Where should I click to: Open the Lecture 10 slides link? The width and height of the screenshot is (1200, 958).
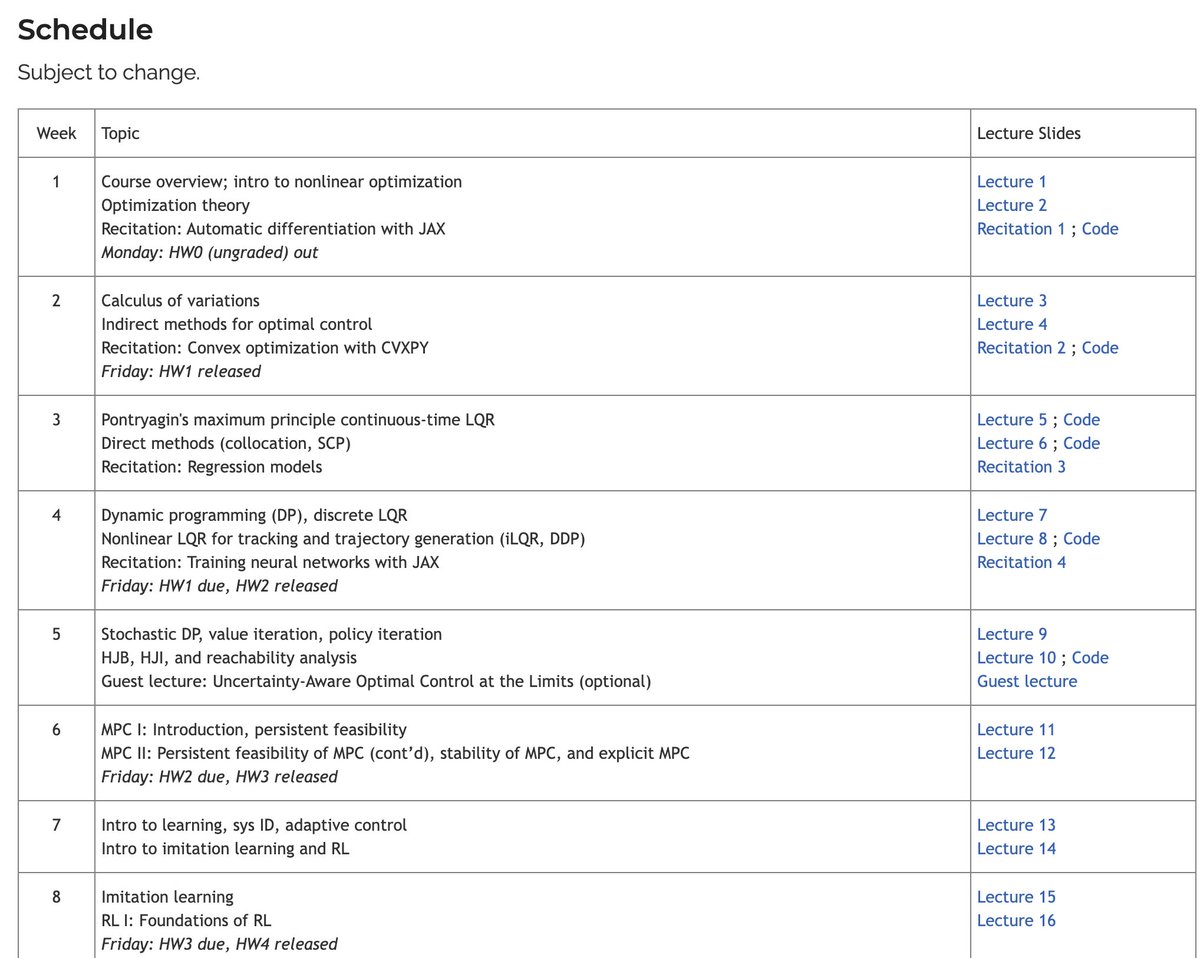[x=1016, y=658]
